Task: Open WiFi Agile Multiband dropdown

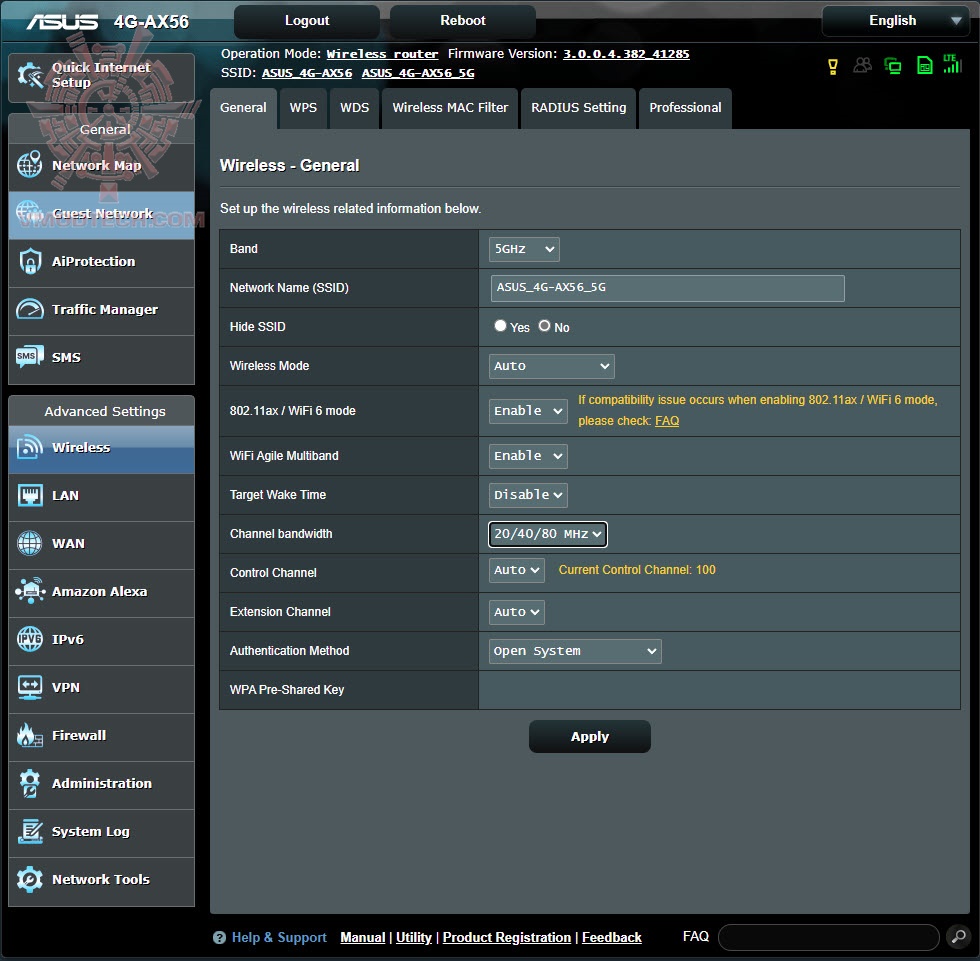Action: (528, 456)
